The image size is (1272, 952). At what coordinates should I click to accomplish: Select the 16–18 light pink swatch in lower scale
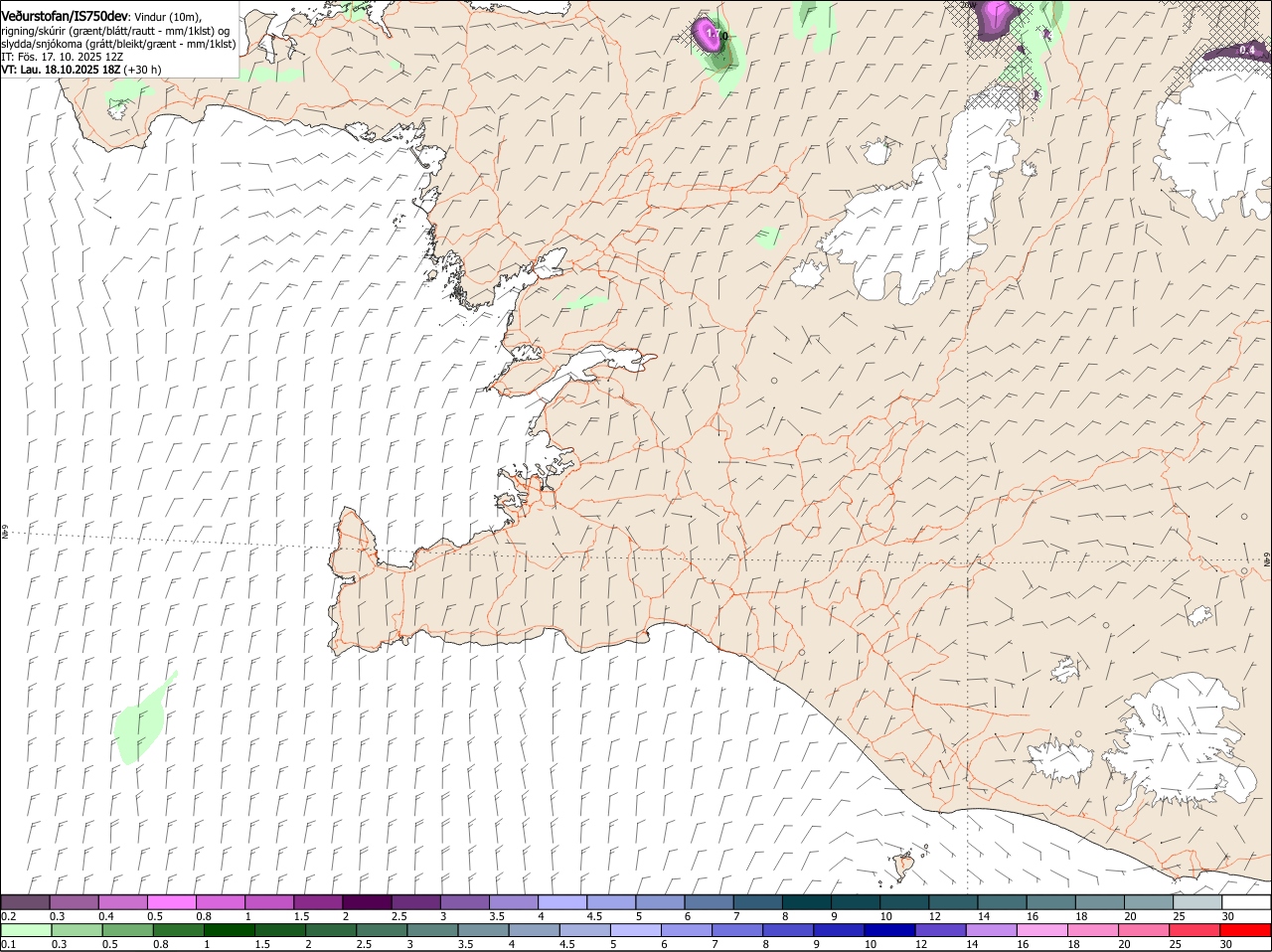pyautogui.click(x=1043, y=930)
